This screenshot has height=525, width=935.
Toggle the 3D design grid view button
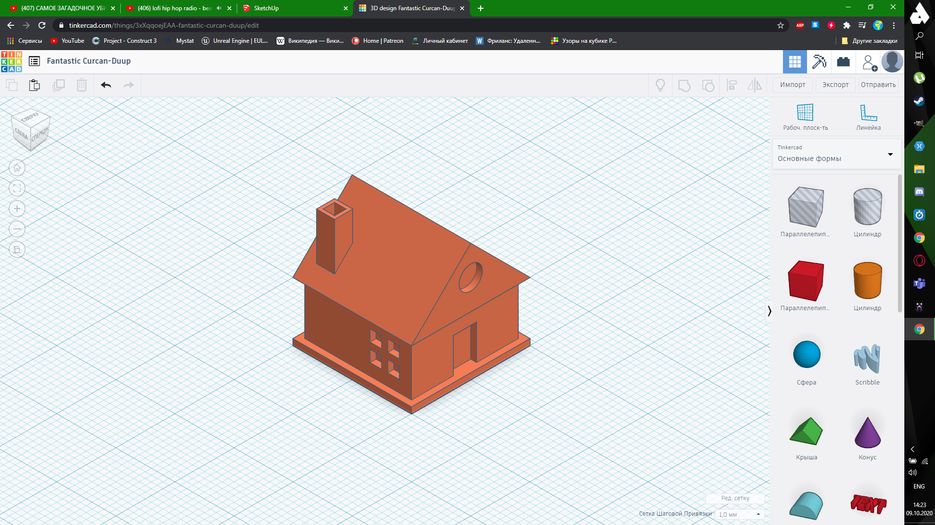pyautogui.click(x=794, y=61)
